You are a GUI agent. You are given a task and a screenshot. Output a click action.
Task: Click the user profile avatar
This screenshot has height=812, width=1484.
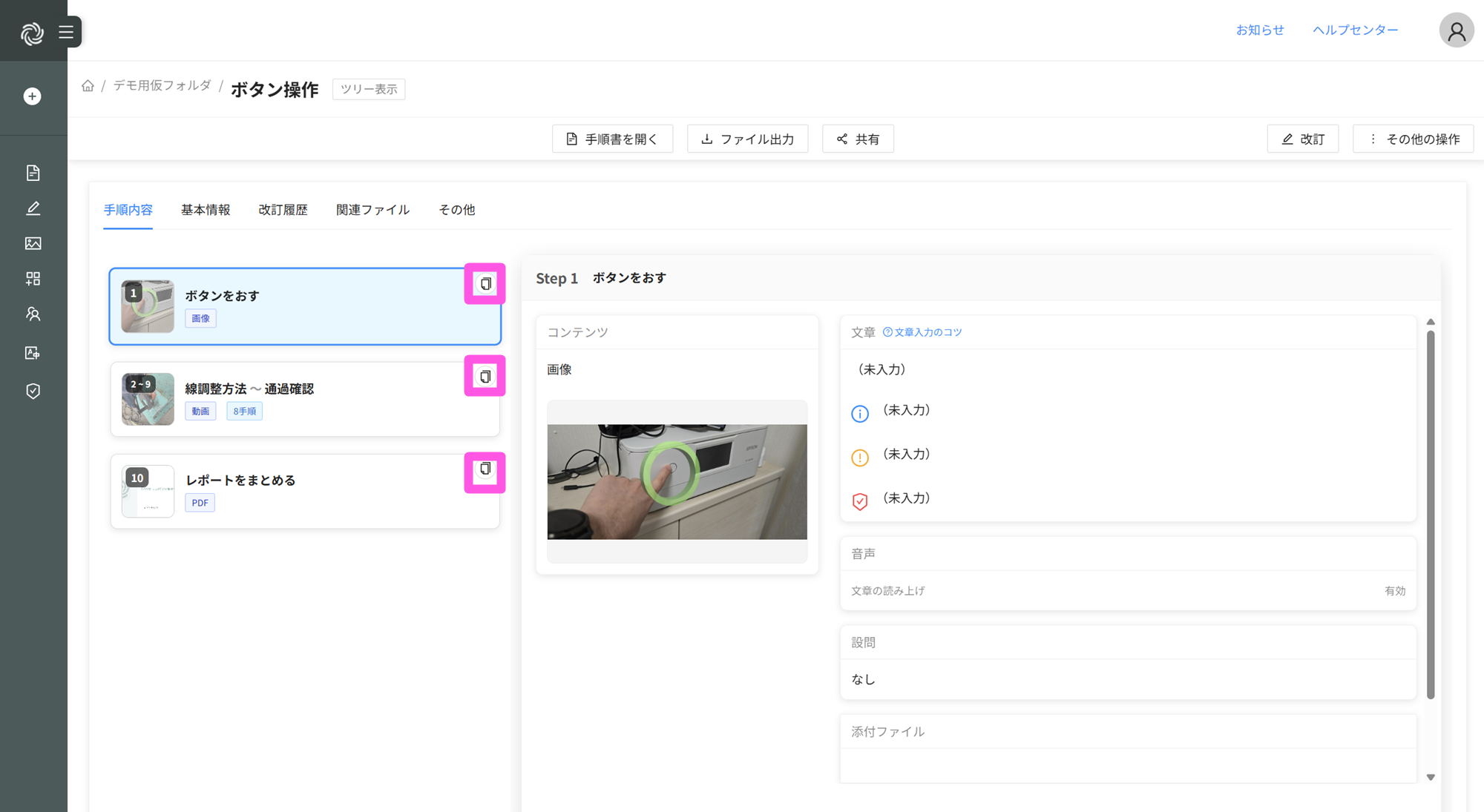(1456, 31)
